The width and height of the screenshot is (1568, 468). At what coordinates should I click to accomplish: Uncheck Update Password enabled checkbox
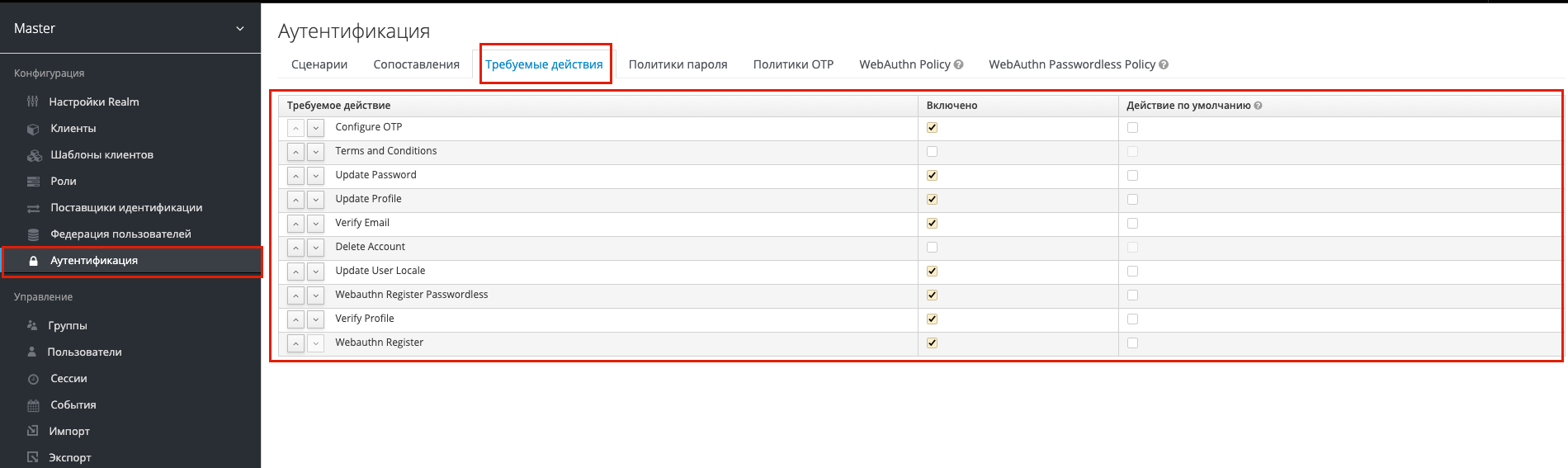point(932,175)
